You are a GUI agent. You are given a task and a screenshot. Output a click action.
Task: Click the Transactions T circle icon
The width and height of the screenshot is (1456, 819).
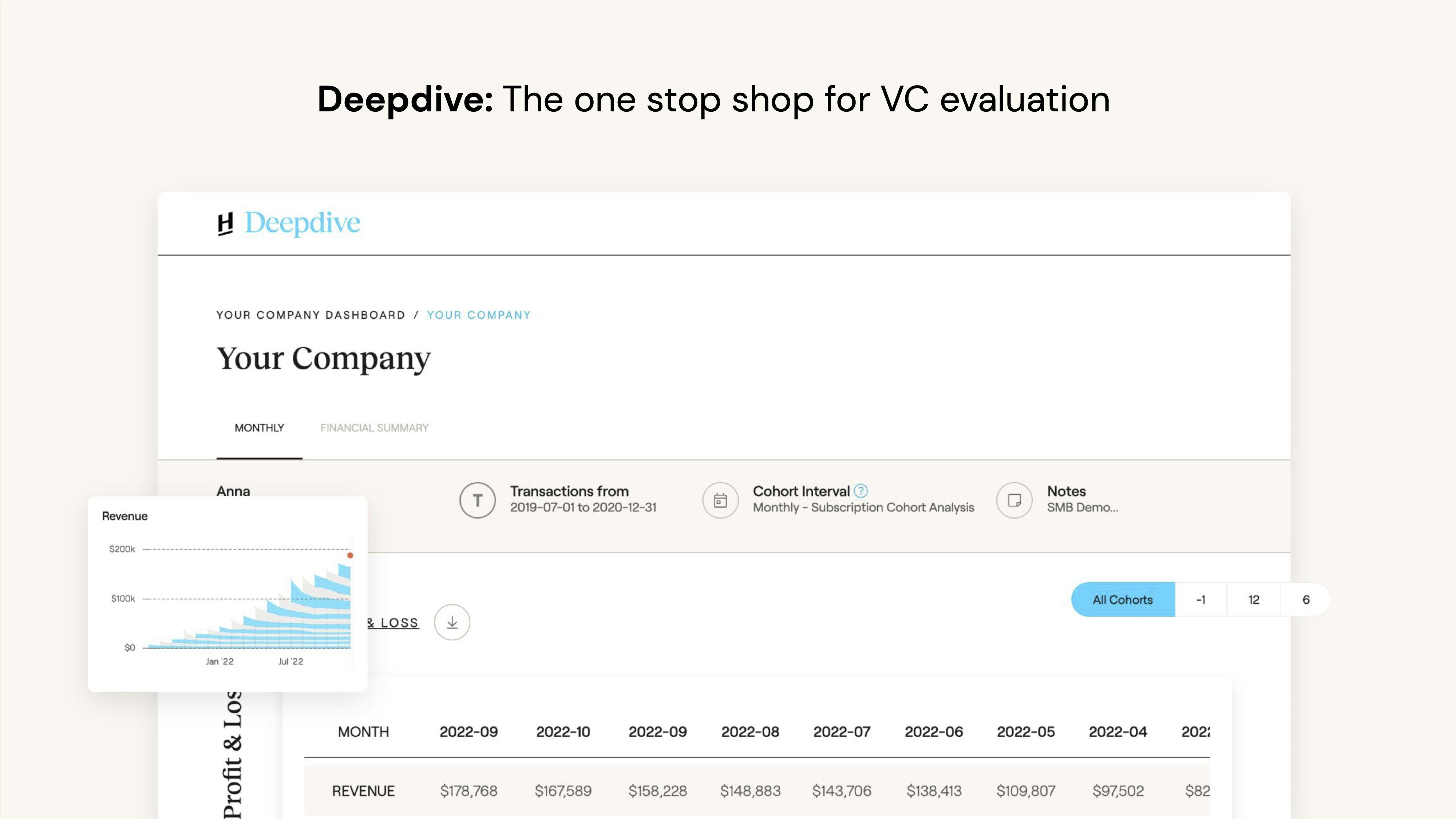tap(477, 500)
